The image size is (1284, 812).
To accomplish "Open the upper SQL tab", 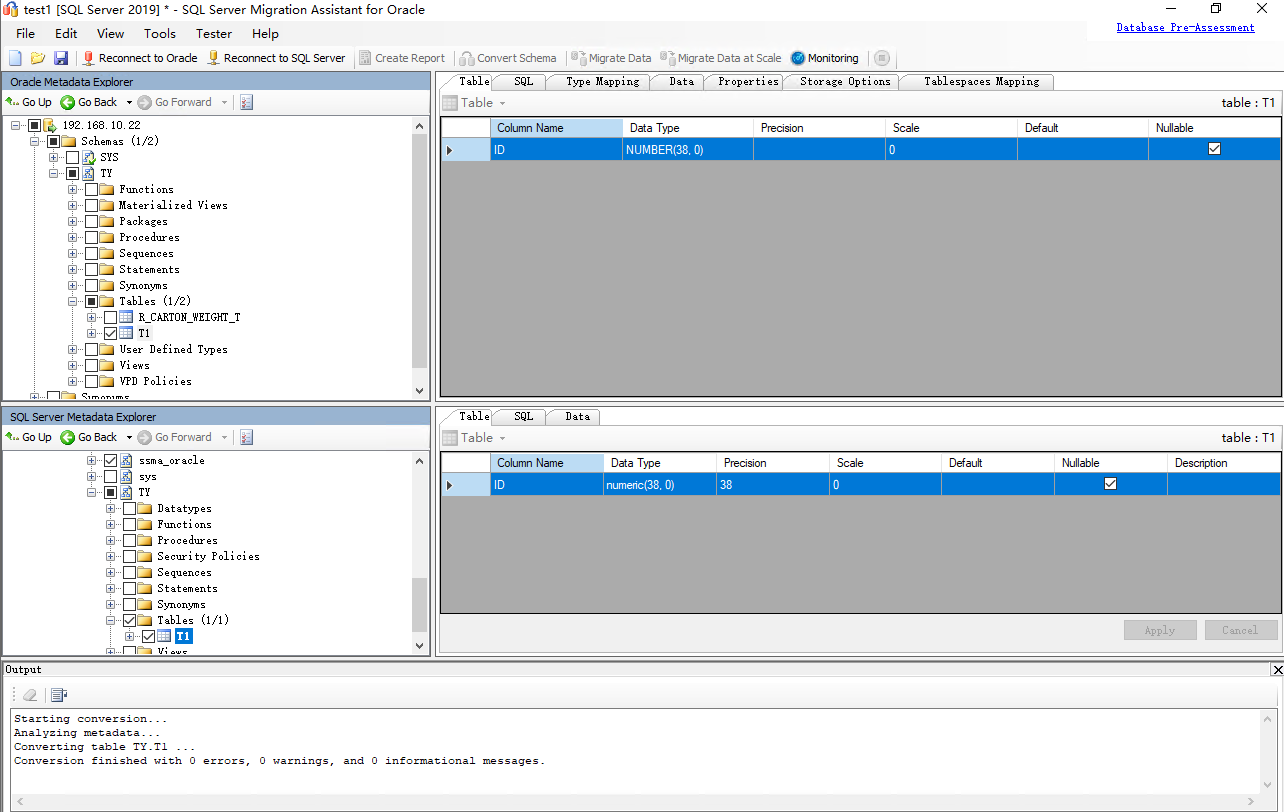I will pos(524,81).
